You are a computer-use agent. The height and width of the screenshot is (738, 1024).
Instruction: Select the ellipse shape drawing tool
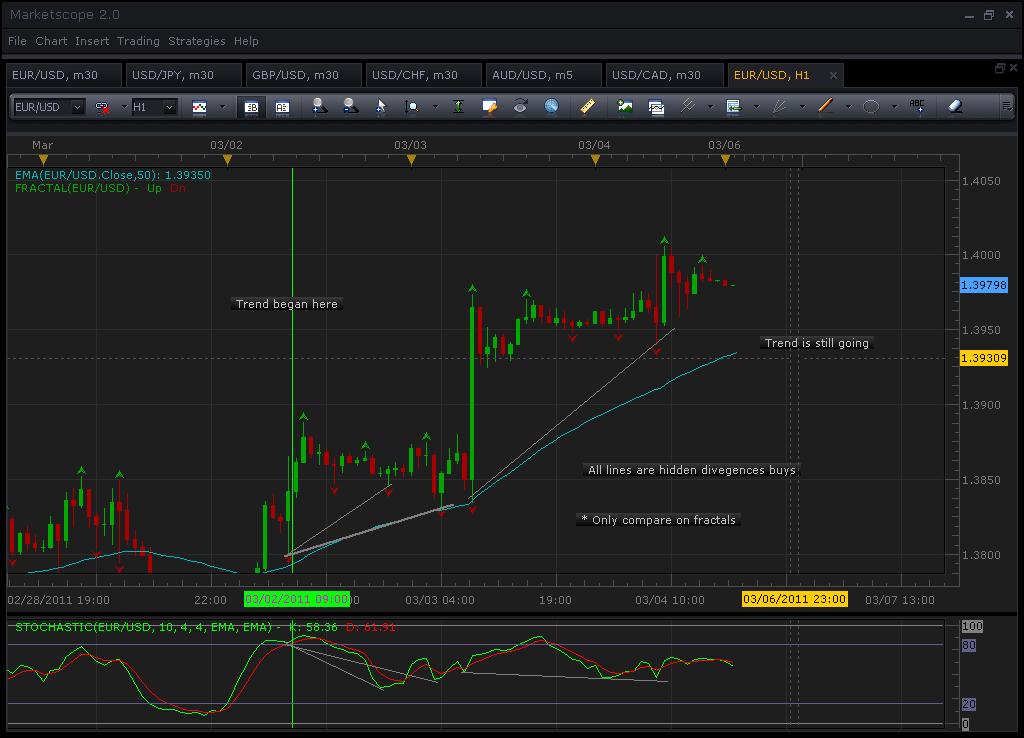click(x=871, y=106)
